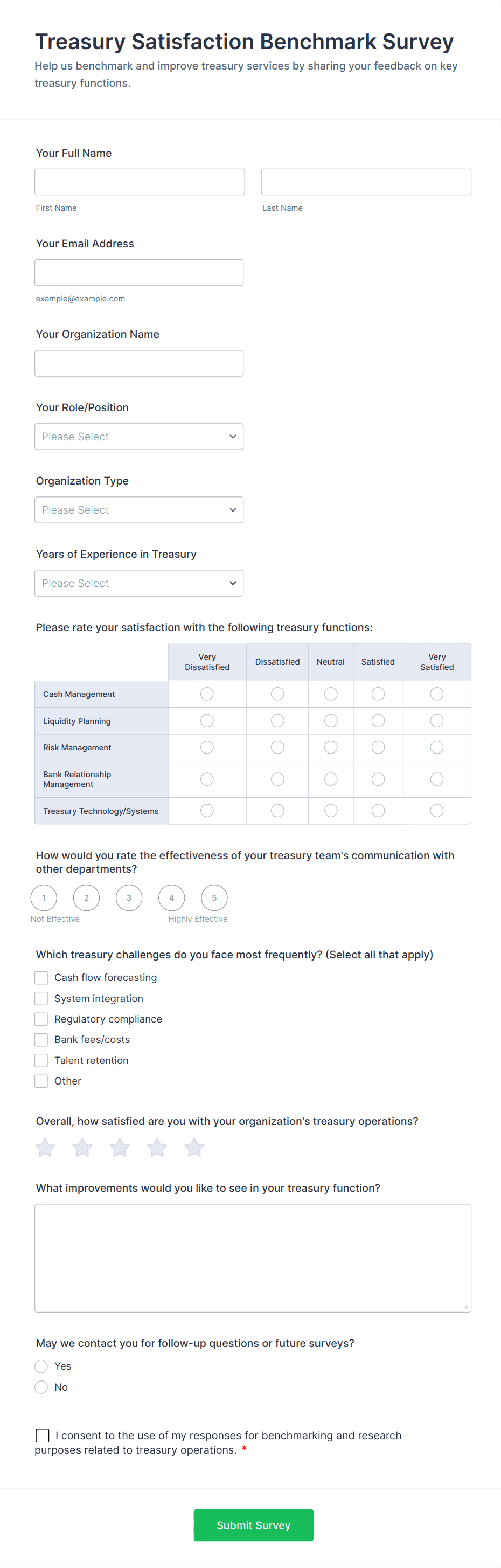Rate five stars for treasury operations
501x1568 pixels.
click(194, 1148)
